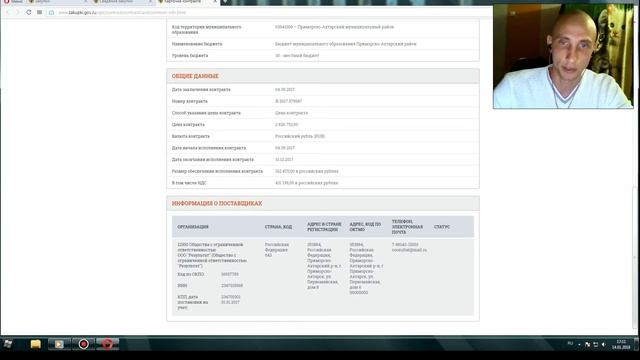Click the СТРАНА, КОД column header
640x360 pixels.
(x=278, y=227)
